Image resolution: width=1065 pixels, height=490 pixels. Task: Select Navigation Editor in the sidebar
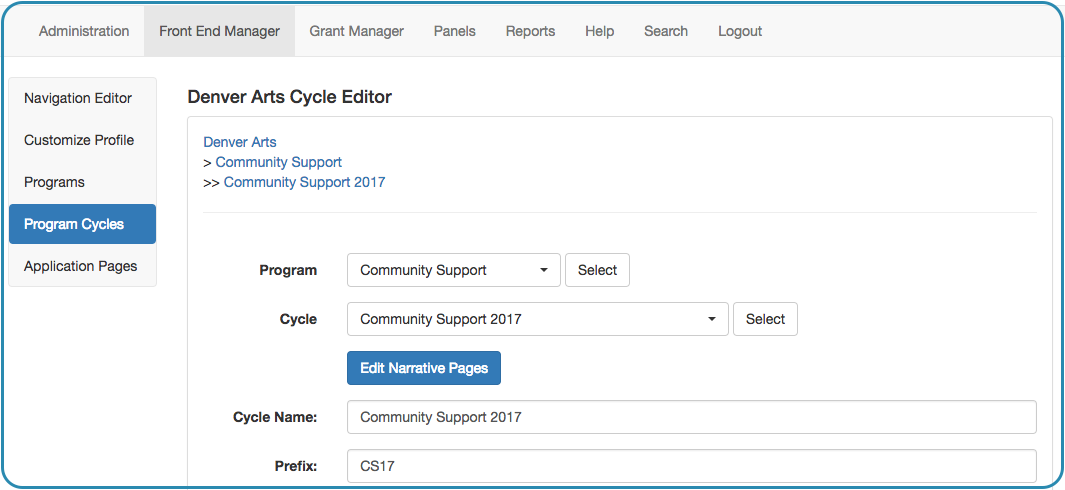tap(82, 99)
